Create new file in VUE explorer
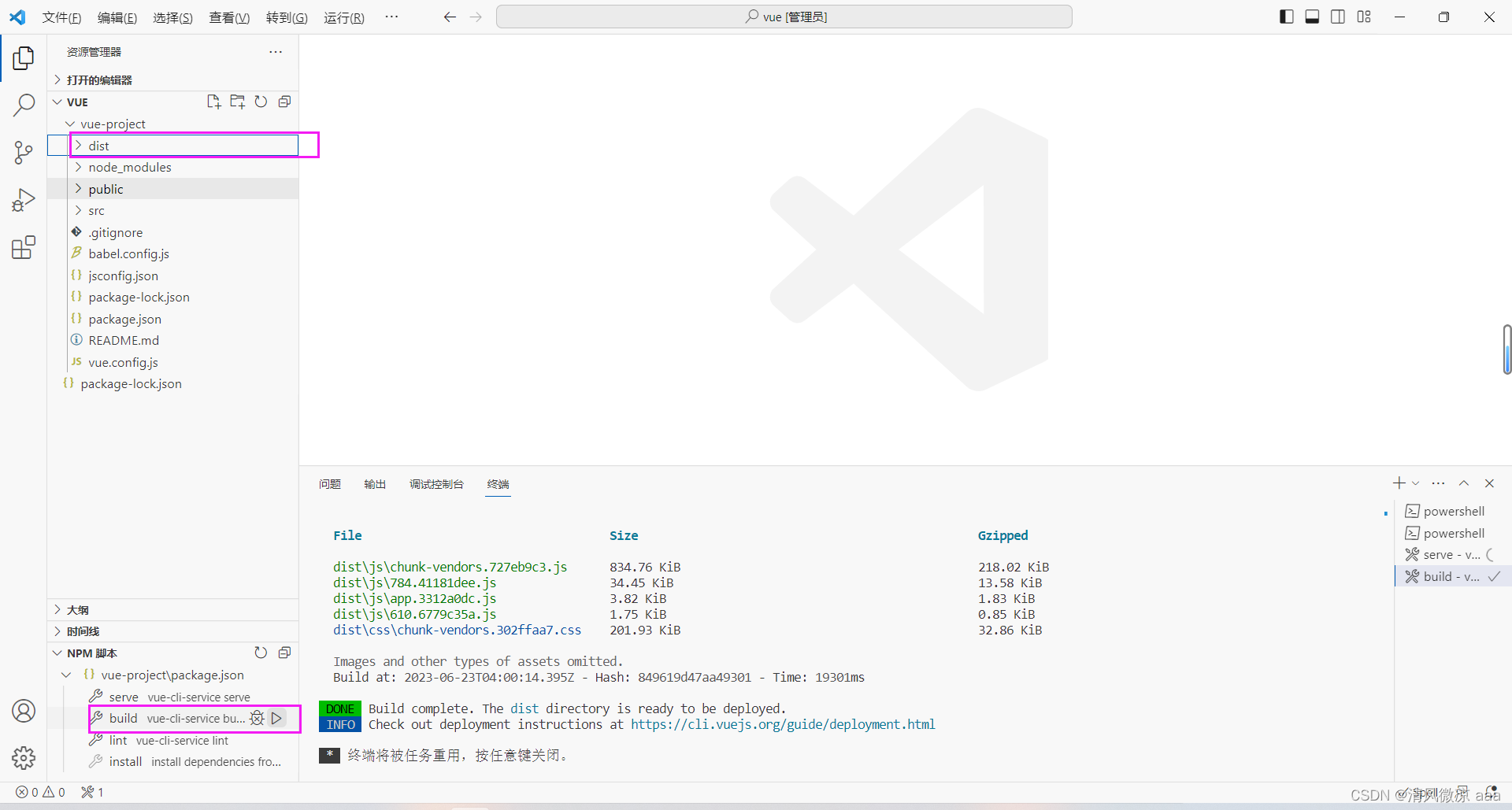This screenshot has width=1512, height=810. 213,102
